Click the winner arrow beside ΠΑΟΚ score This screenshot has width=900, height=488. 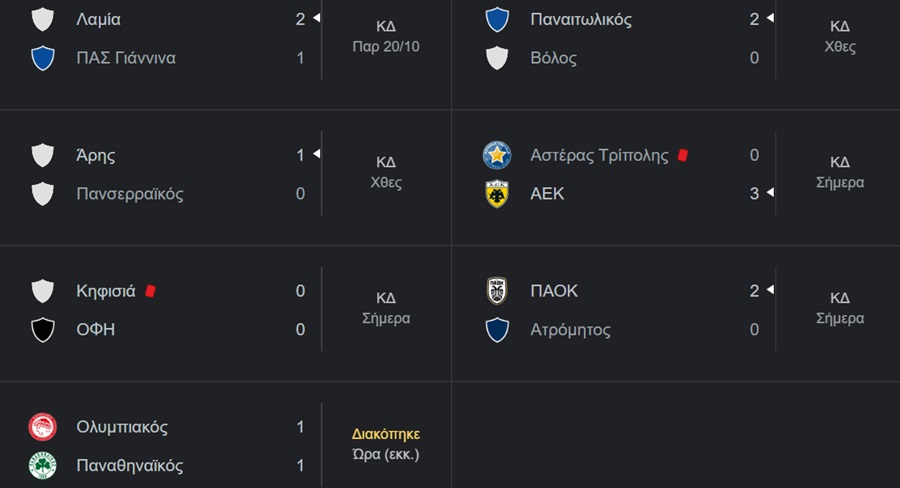pyautogui.click(x=770, y=290)
